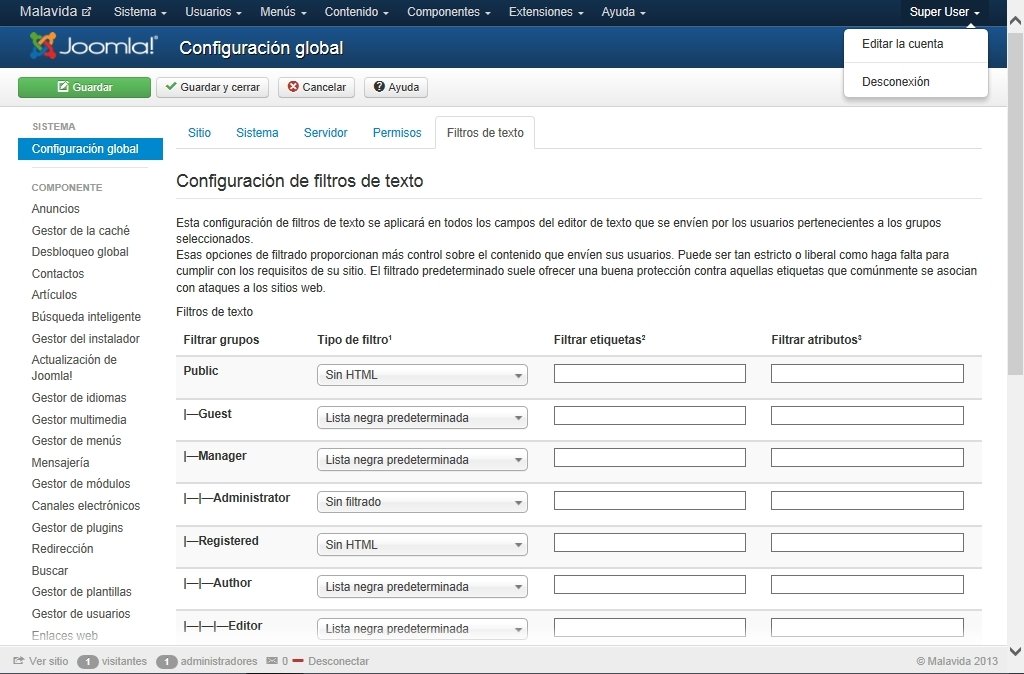1024x674 pixels.
Task: Click the vertical scrollbar down arrow
Action: pyautogui.click(x=1016, y=651)
